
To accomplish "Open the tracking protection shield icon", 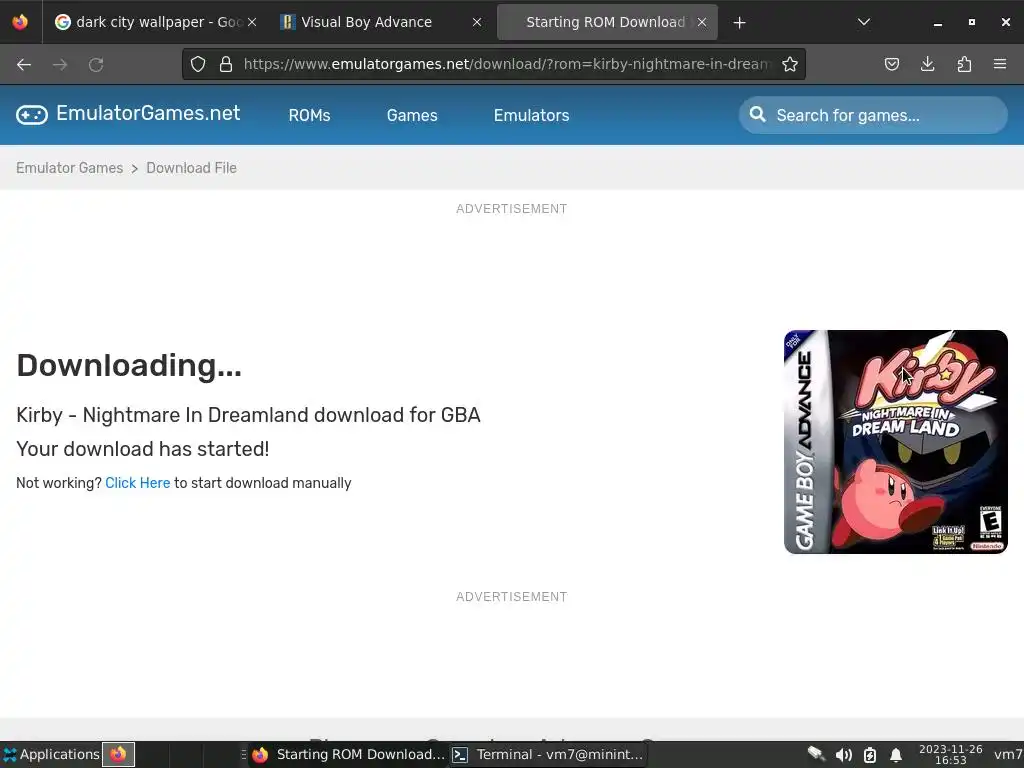I will pyautogui.click(x=198, y=64).
